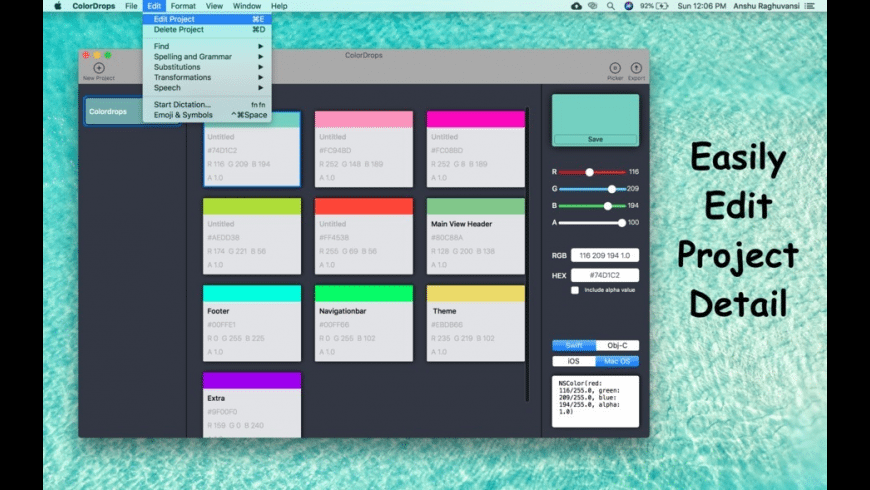Expand the Transformations submenu
870x490 pixels.
tap(207, 78)
